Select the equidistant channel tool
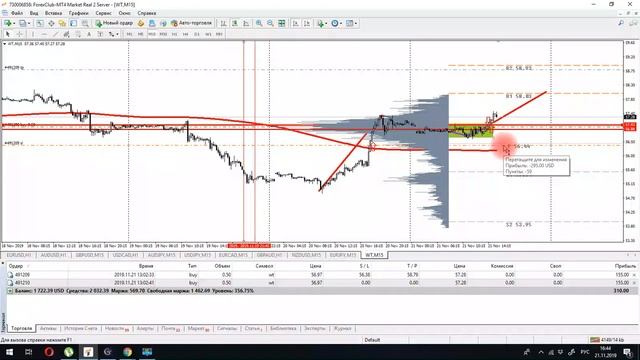Screen dimensions: 640x360 67,34
